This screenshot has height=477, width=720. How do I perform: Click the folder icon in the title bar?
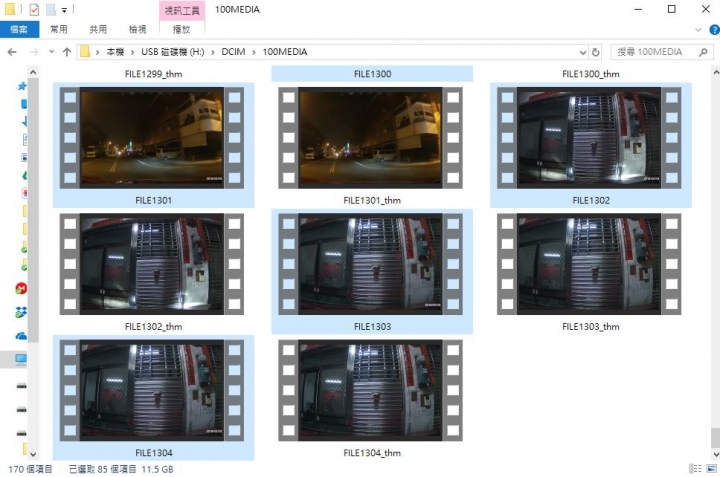(10, 9)
